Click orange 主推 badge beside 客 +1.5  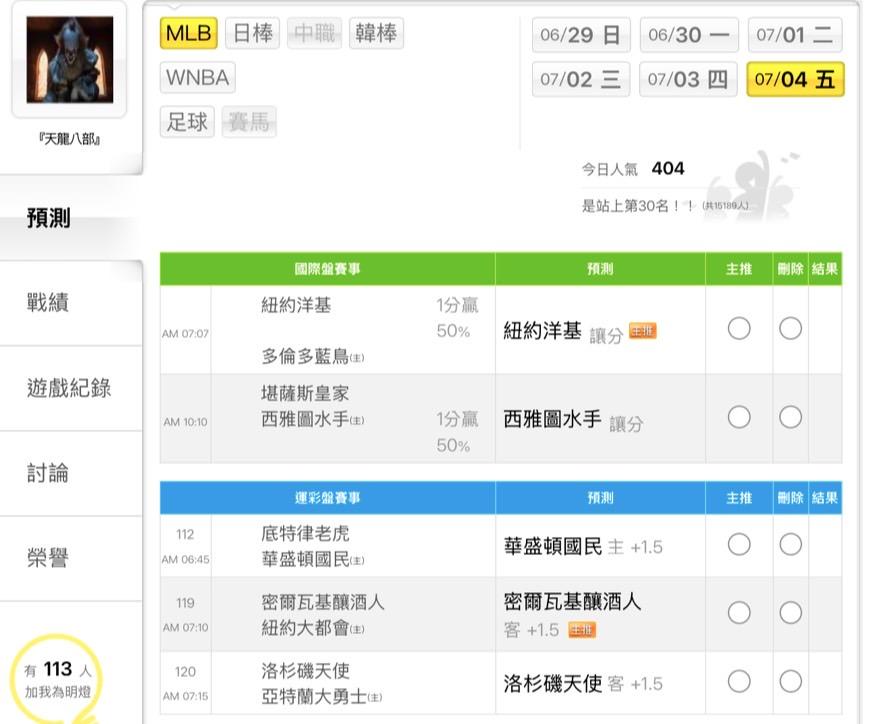coord(582,630)
